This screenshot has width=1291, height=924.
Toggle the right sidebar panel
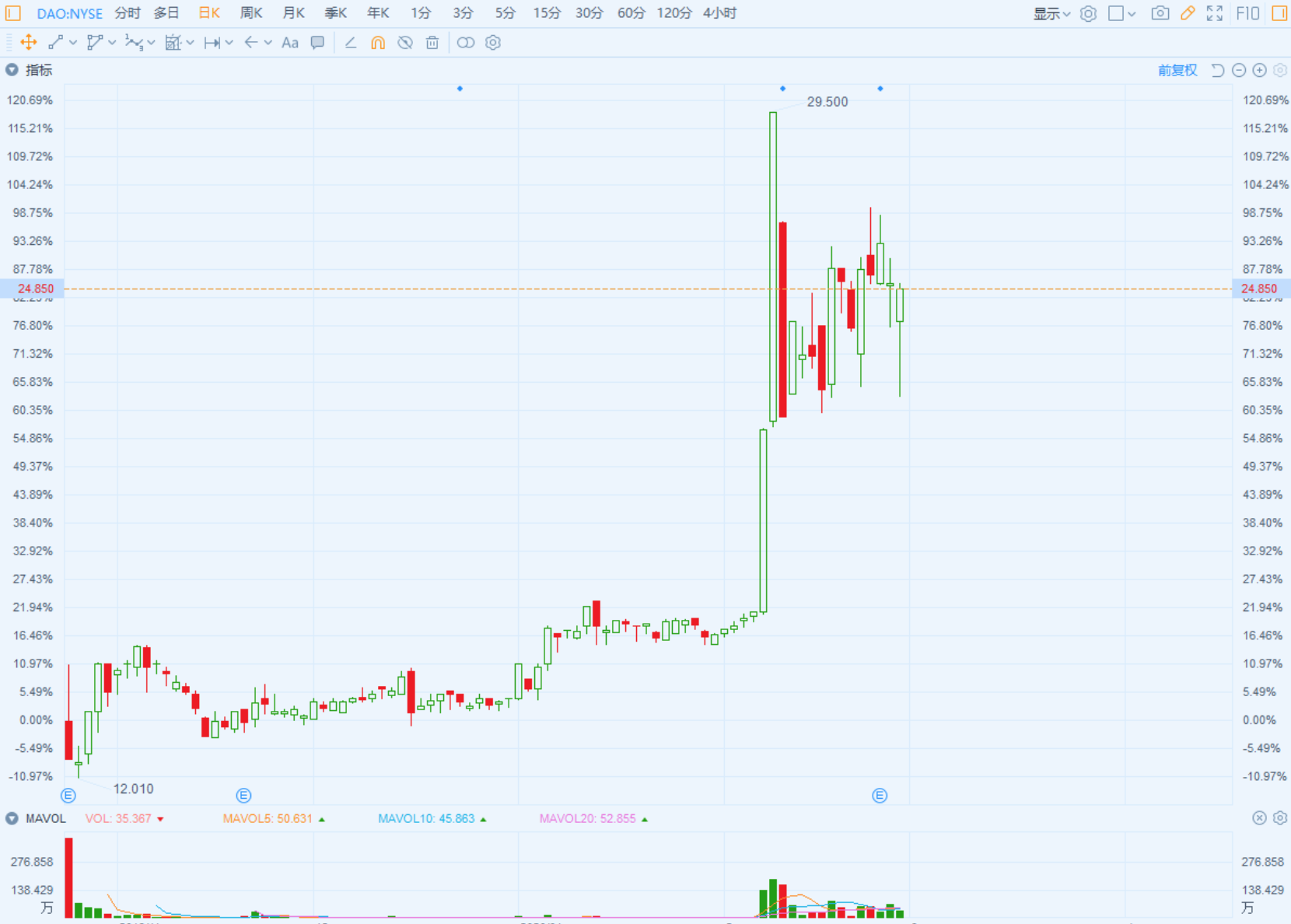coord(1279,13)
